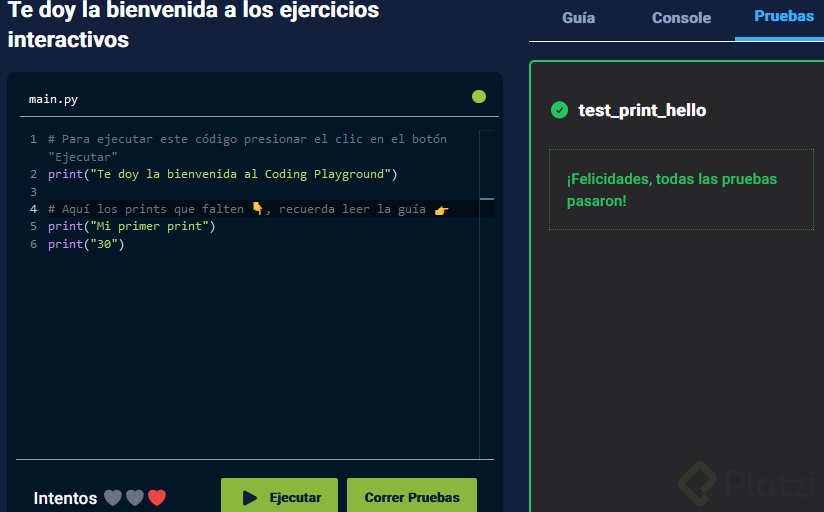Click the green status dot beside main.py
The width and height of the screenshot is (824, 512).
click(479, 97)
